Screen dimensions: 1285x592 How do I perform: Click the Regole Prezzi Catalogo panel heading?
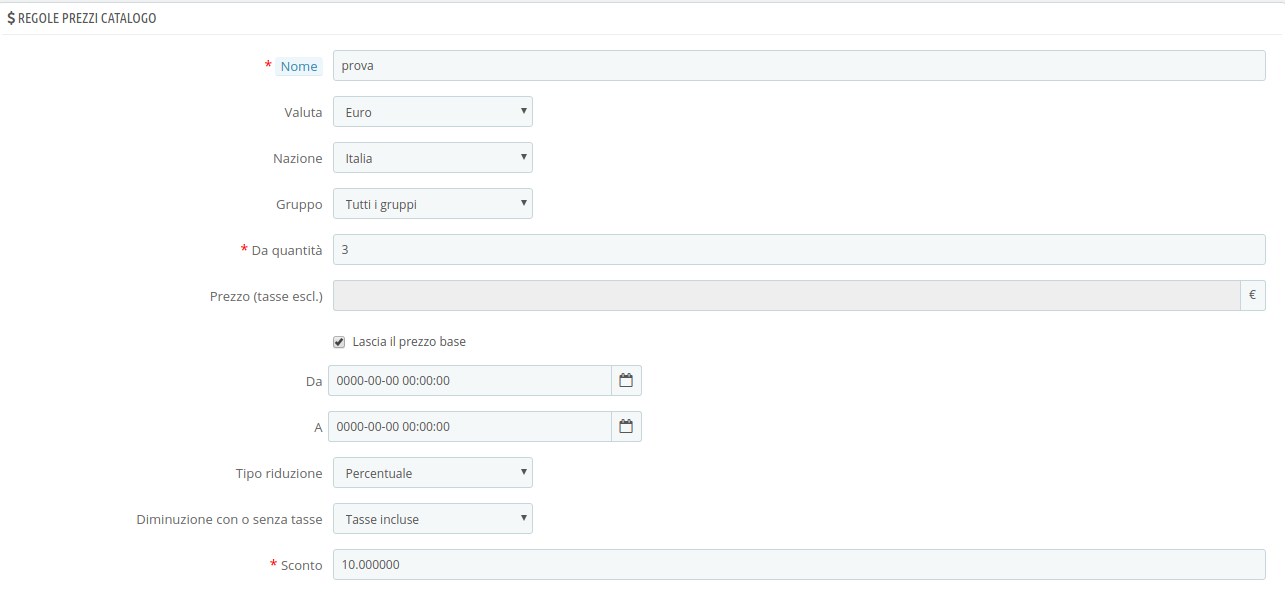87,18
